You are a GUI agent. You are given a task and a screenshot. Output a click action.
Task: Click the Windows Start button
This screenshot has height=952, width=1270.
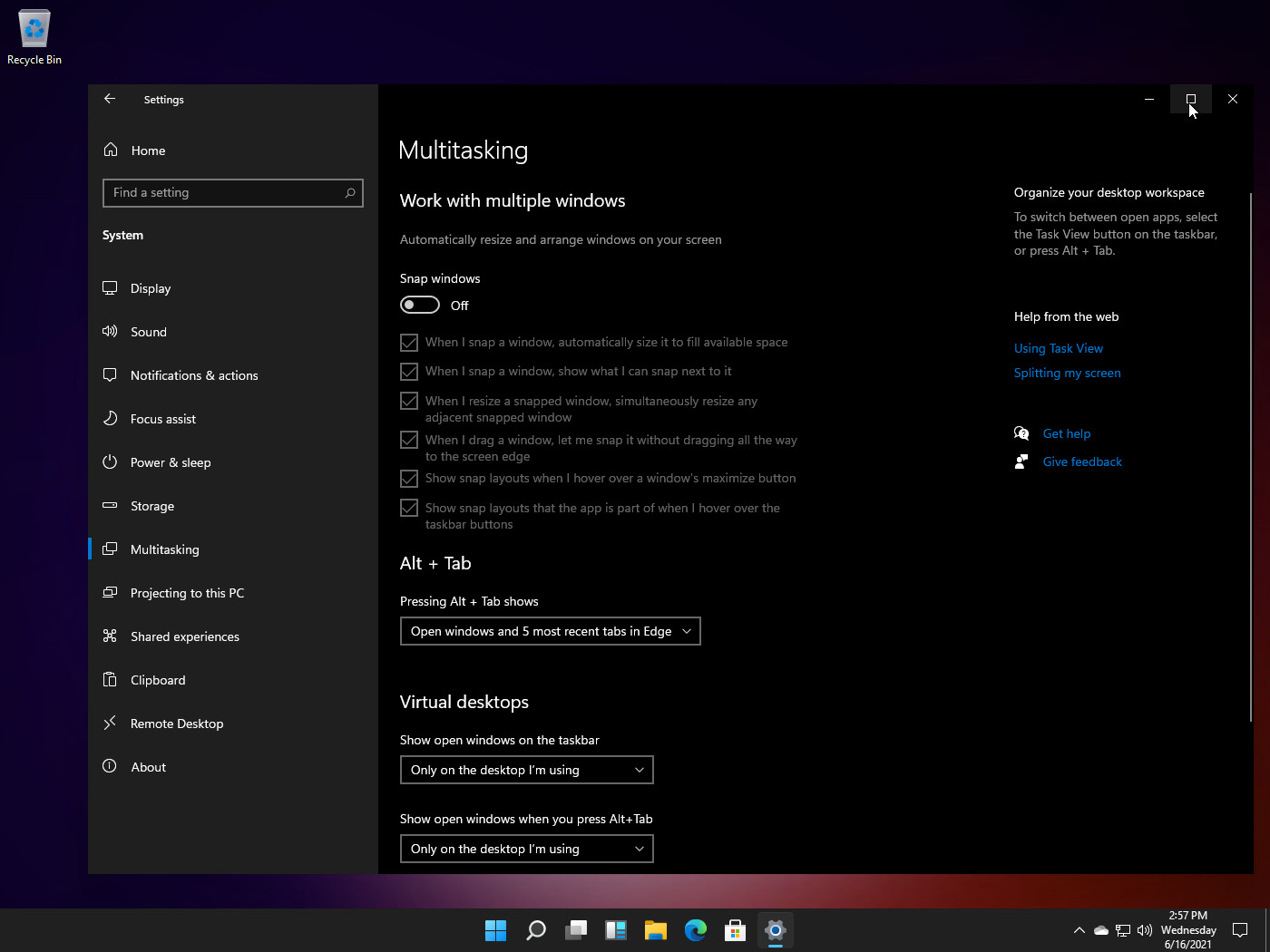click(496, 930)
